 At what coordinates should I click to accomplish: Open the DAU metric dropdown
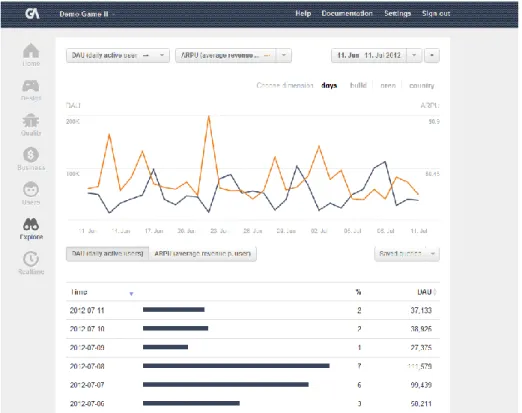(118, 55)
